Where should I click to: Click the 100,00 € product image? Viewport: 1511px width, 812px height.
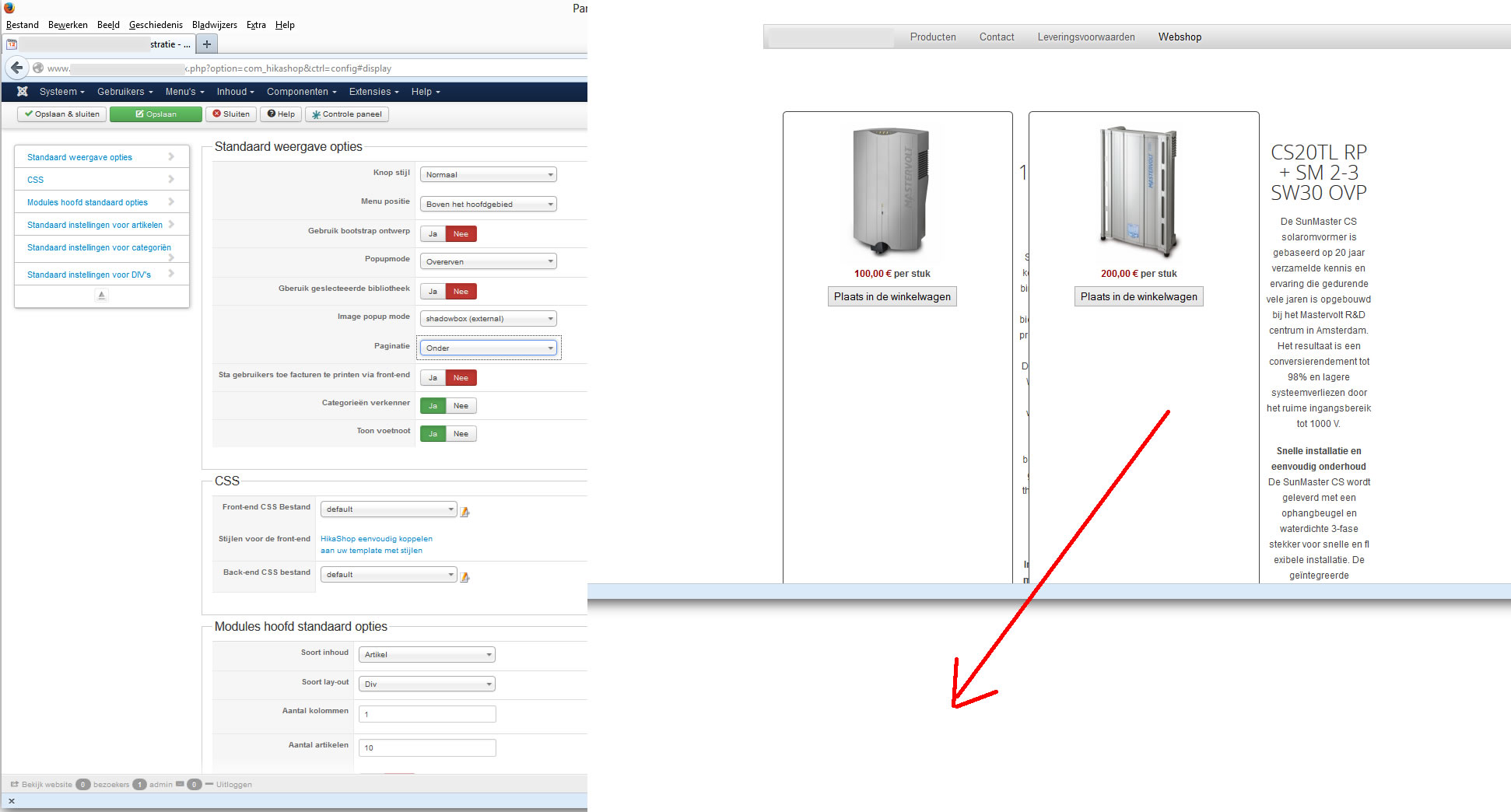tap(892, 191)
